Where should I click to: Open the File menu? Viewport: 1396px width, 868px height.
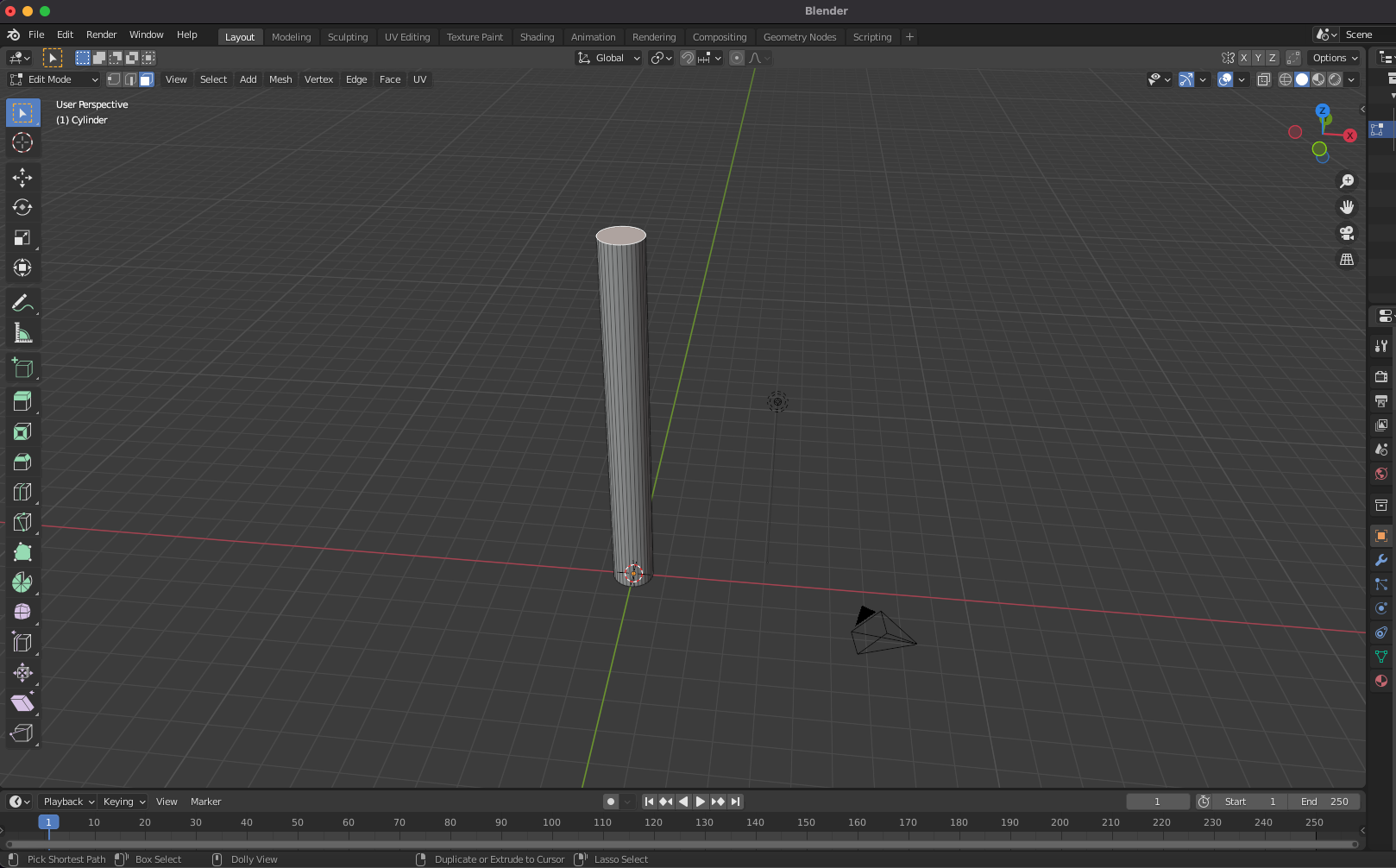coord(36,35)
